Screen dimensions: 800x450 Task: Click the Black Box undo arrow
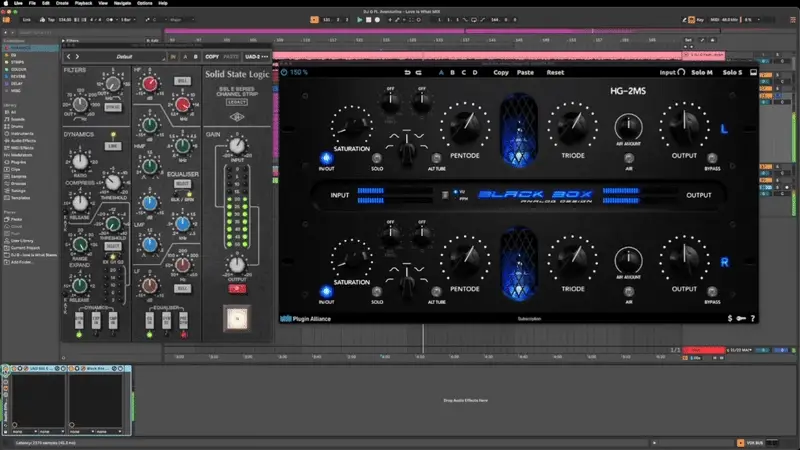407,72
